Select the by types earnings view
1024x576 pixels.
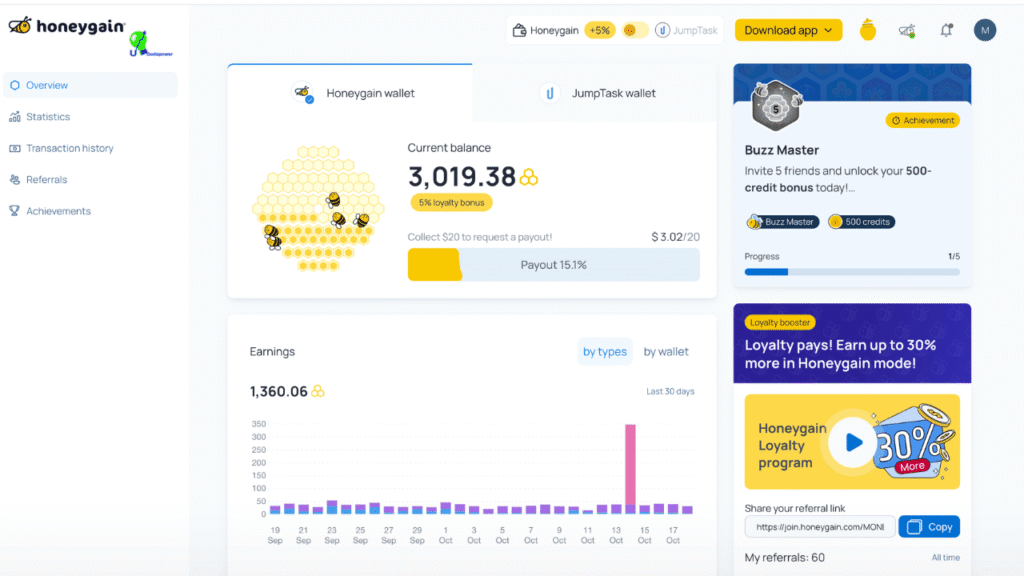point(605,351)
